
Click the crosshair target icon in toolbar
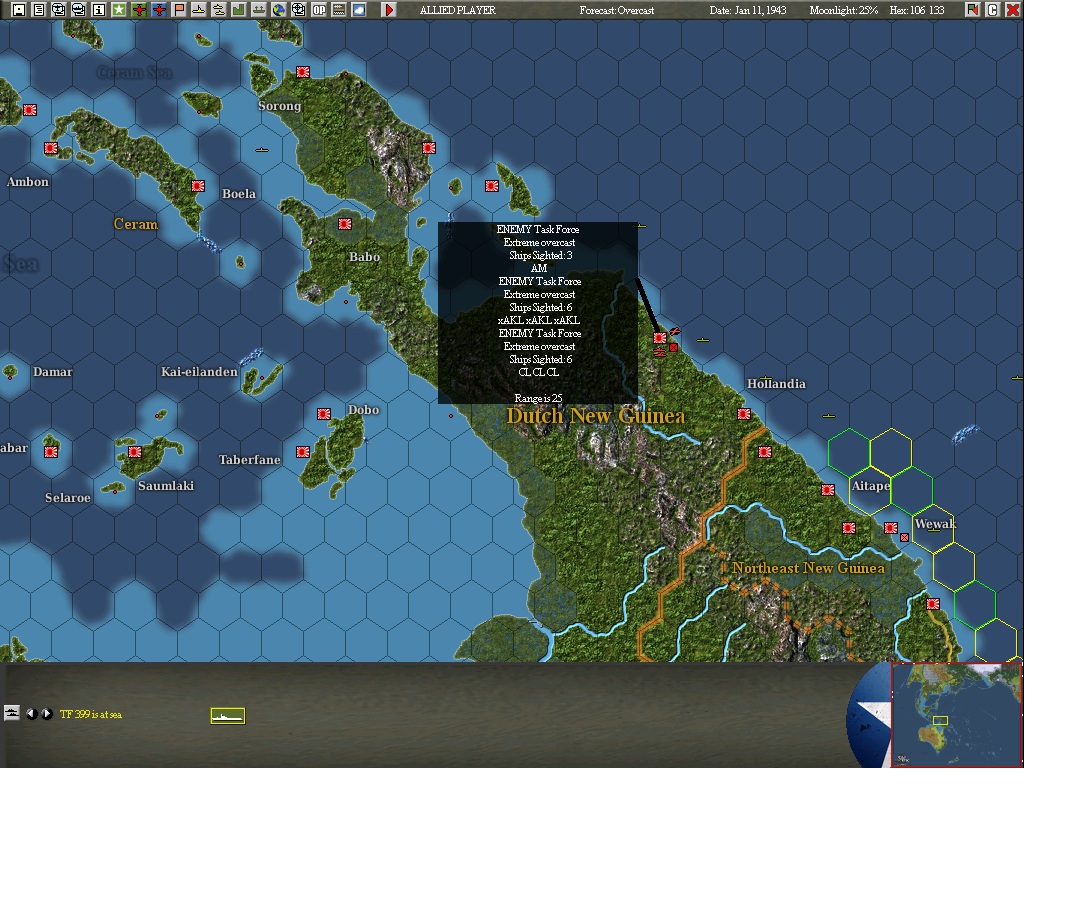pos(298,10)
